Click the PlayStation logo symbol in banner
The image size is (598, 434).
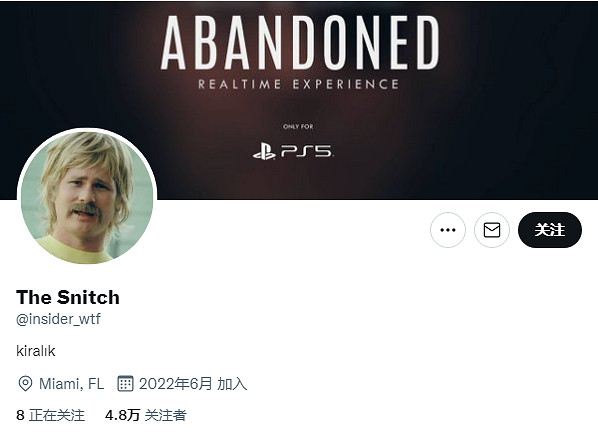tap(264, 151)
